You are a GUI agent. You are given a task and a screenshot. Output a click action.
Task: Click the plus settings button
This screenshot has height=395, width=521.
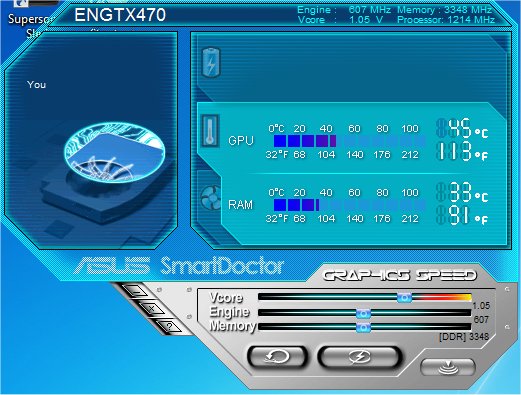click(151, 308)
